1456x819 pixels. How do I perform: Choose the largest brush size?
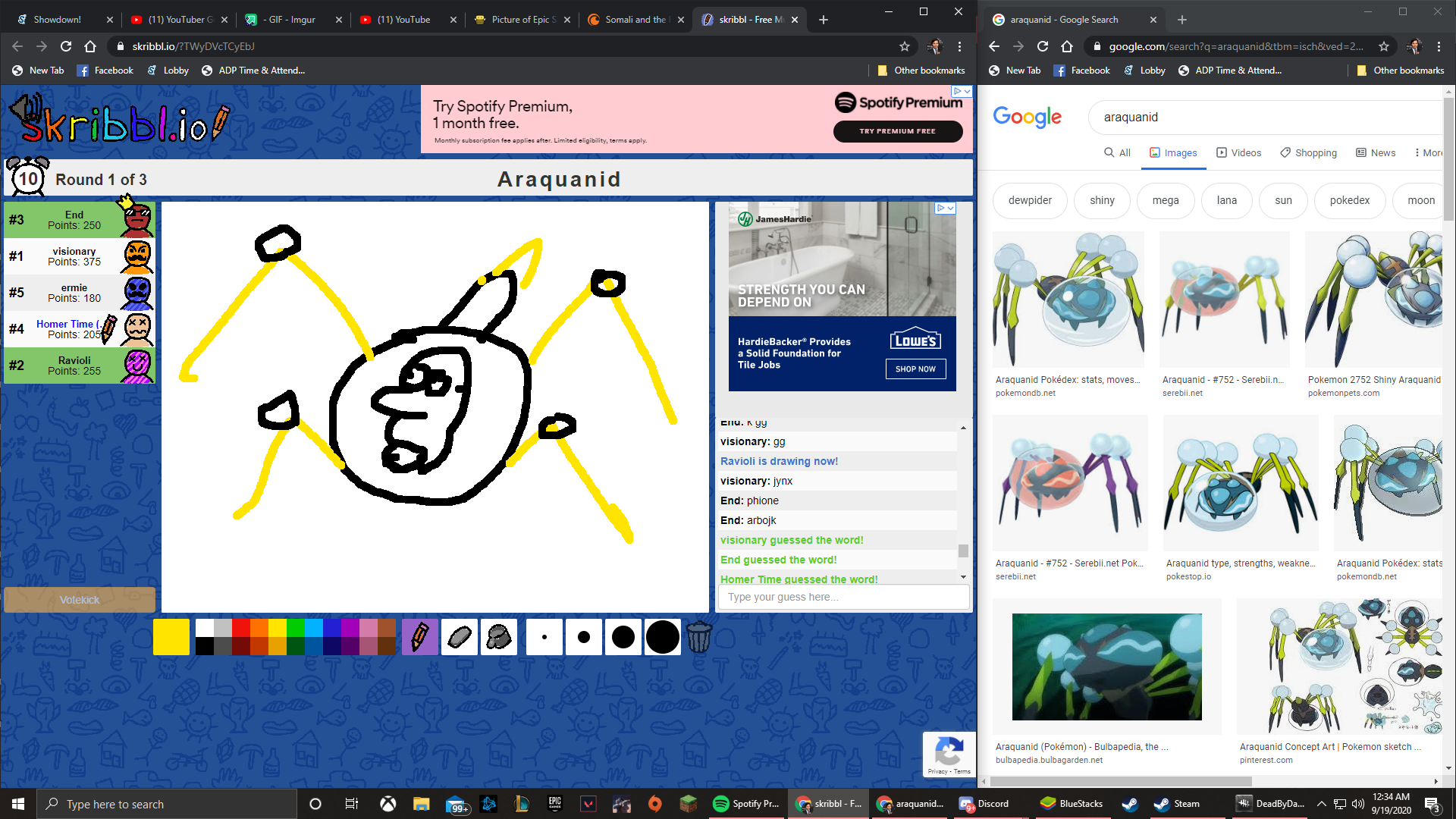pos(663,637)
